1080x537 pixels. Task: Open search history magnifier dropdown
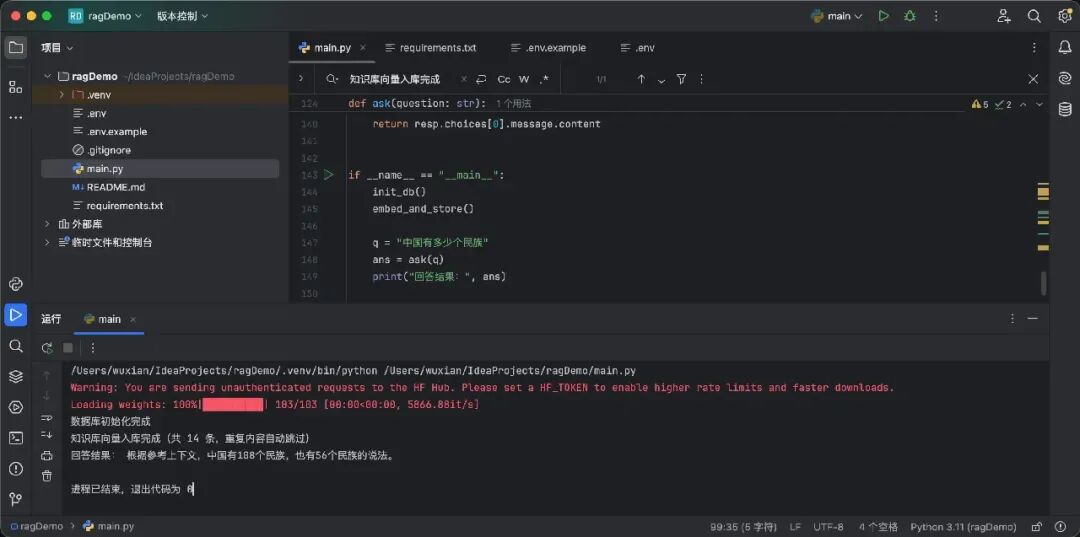333,79
